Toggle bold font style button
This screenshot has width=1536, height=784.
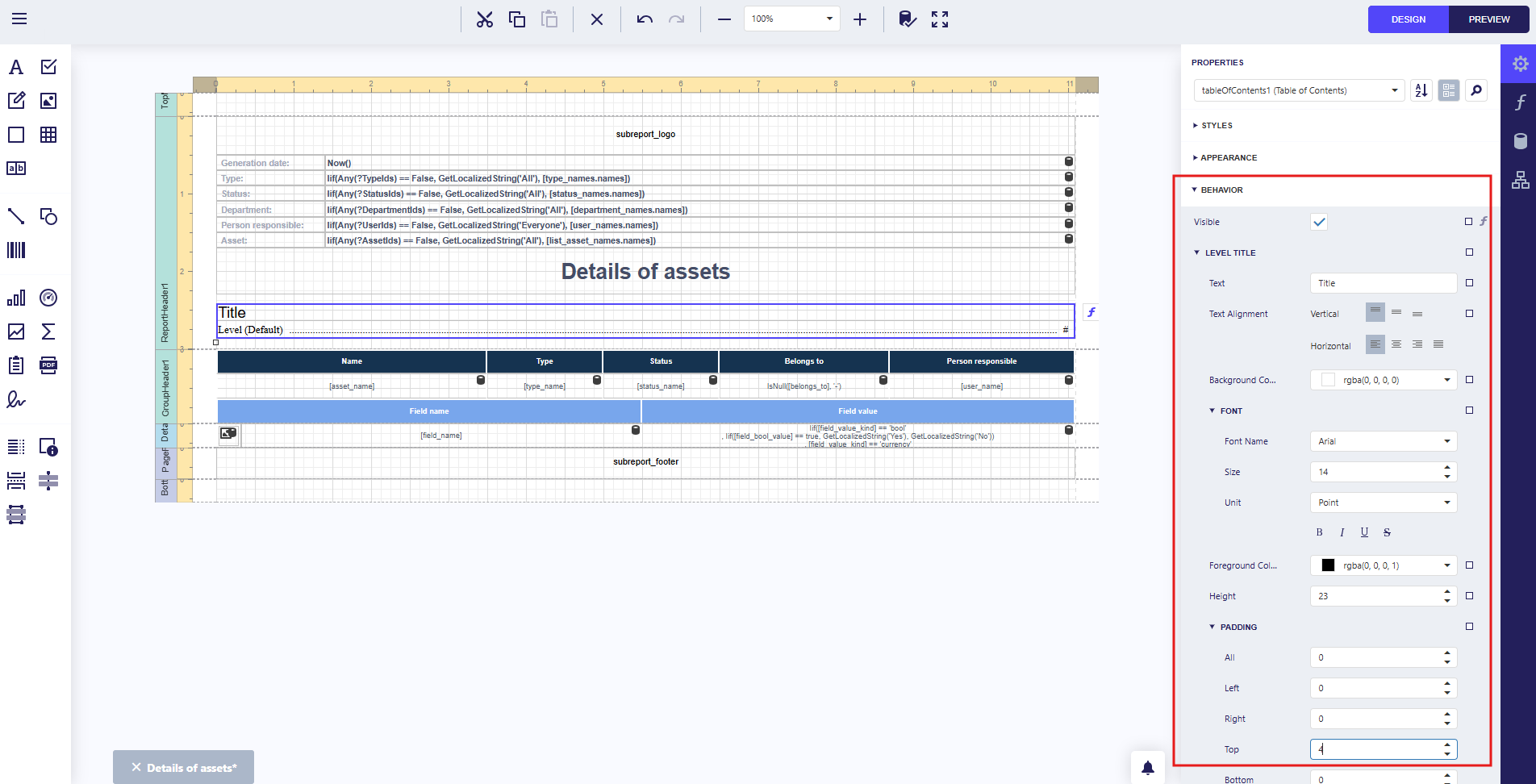[1319, 532]
